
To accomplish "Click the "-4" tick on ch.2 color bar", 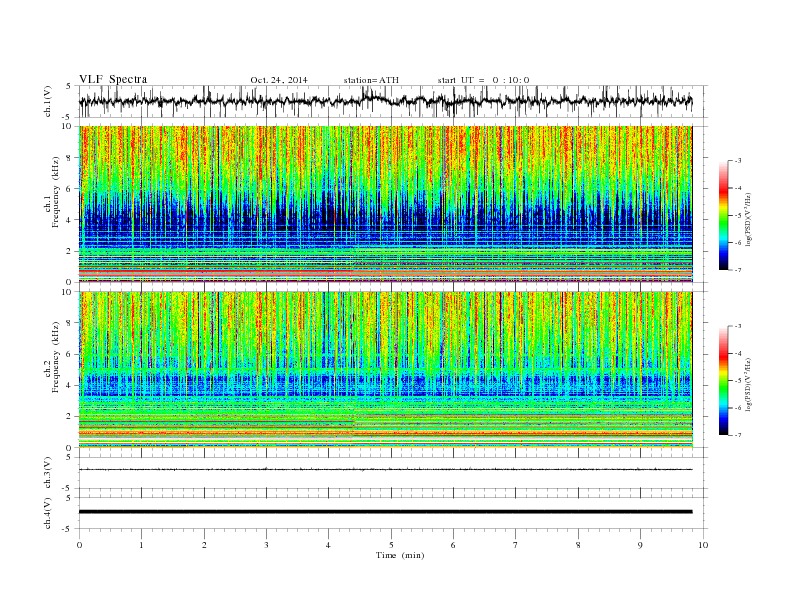I will point(737,353).
